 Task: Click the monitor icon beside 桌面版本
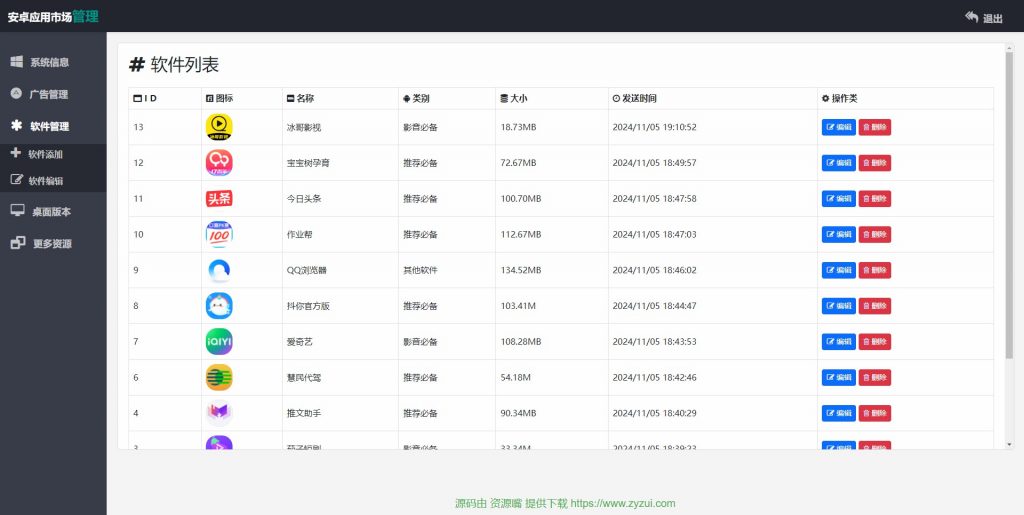(x=18, y=210)
